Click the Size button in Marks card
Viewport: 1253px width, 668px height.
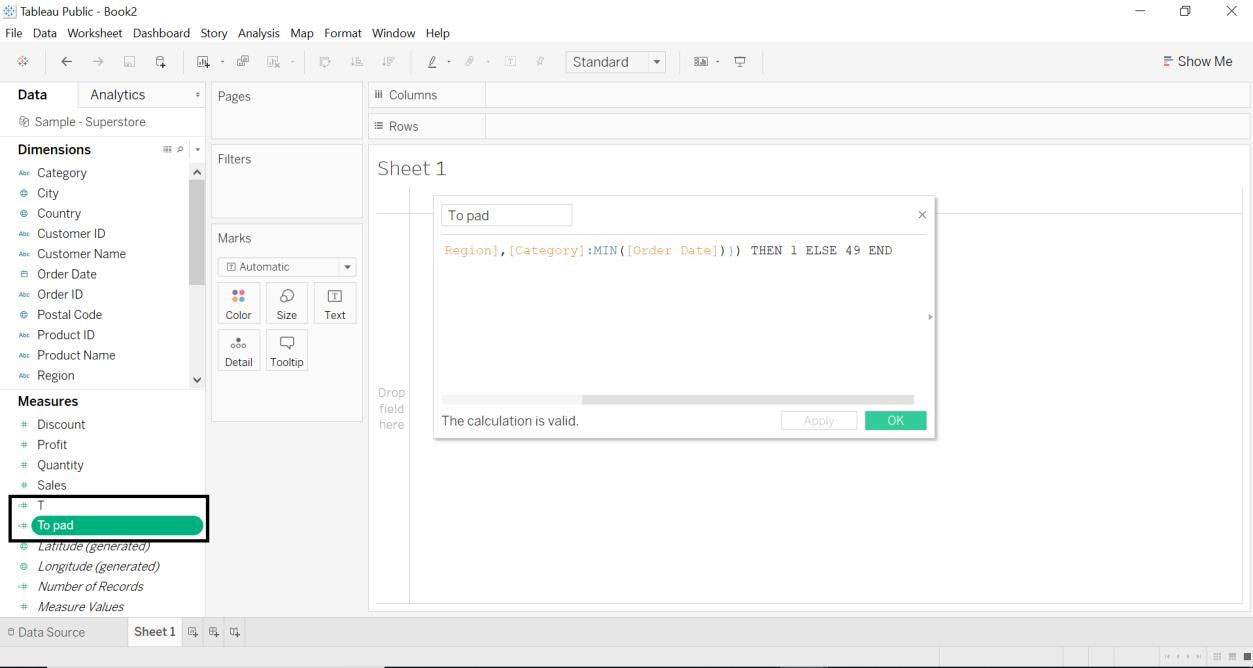click(x=287, y=303)
